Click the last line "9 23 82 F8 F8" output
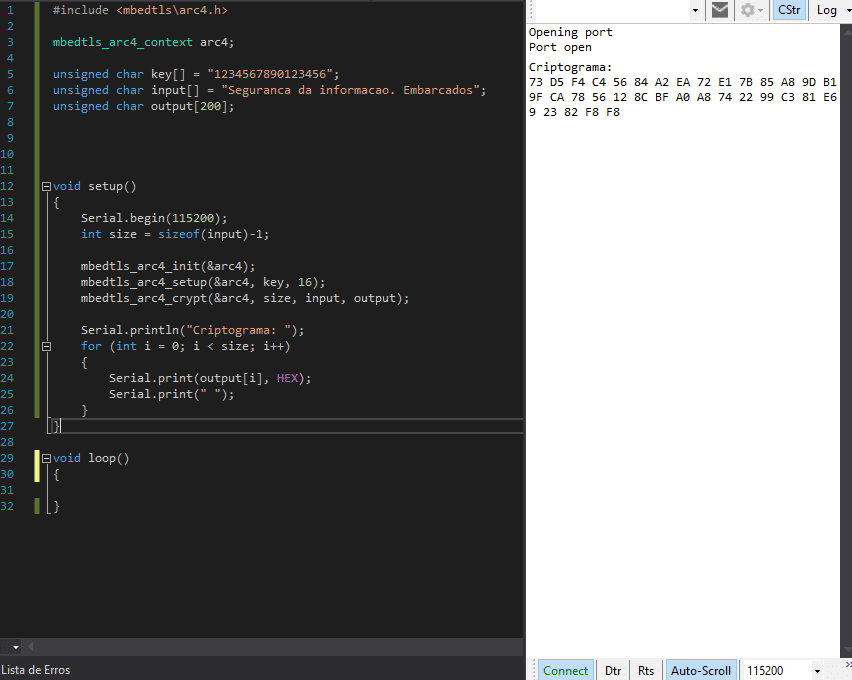852x680 pixels. 574,112
